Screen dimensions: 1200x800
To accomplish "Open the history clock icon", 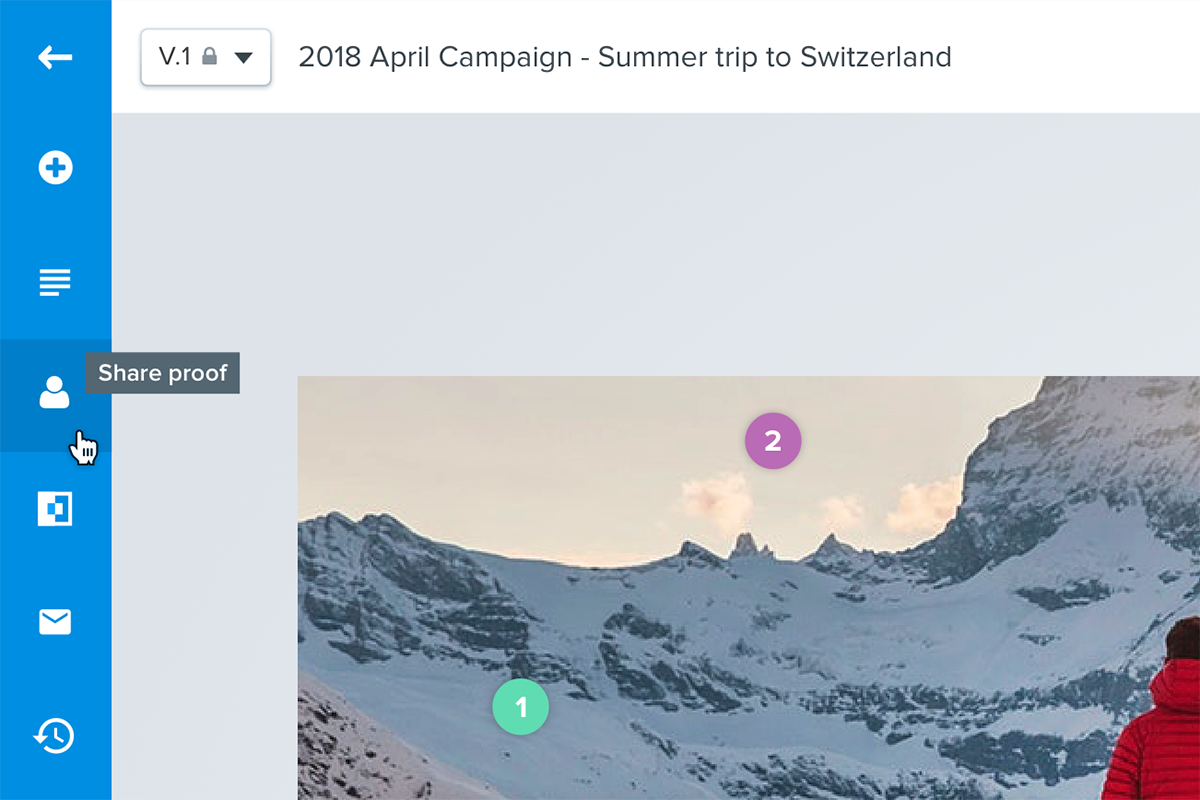I will (55, 736).
